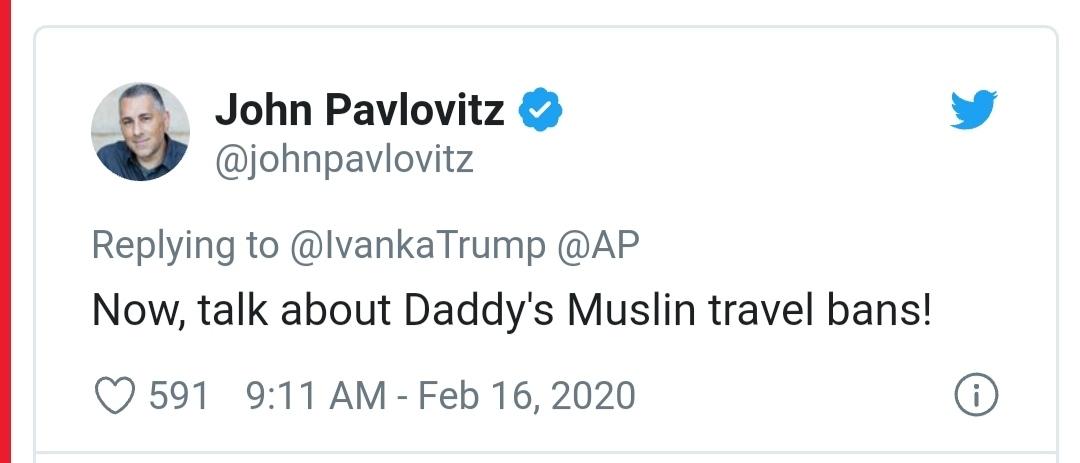Open John Pavlovitz's profile photo
The image size is (1080, 463).
point(140,131)
